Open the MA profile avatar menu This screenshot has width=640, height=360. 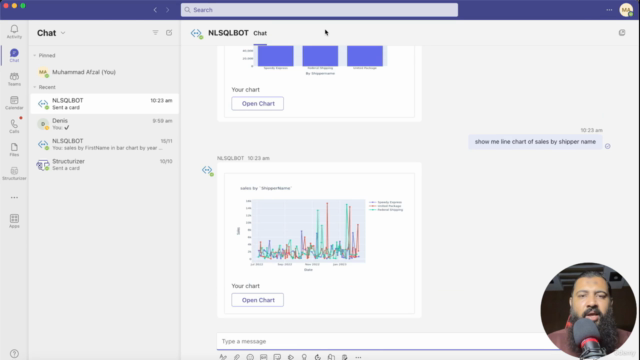[x=626, y=10]
